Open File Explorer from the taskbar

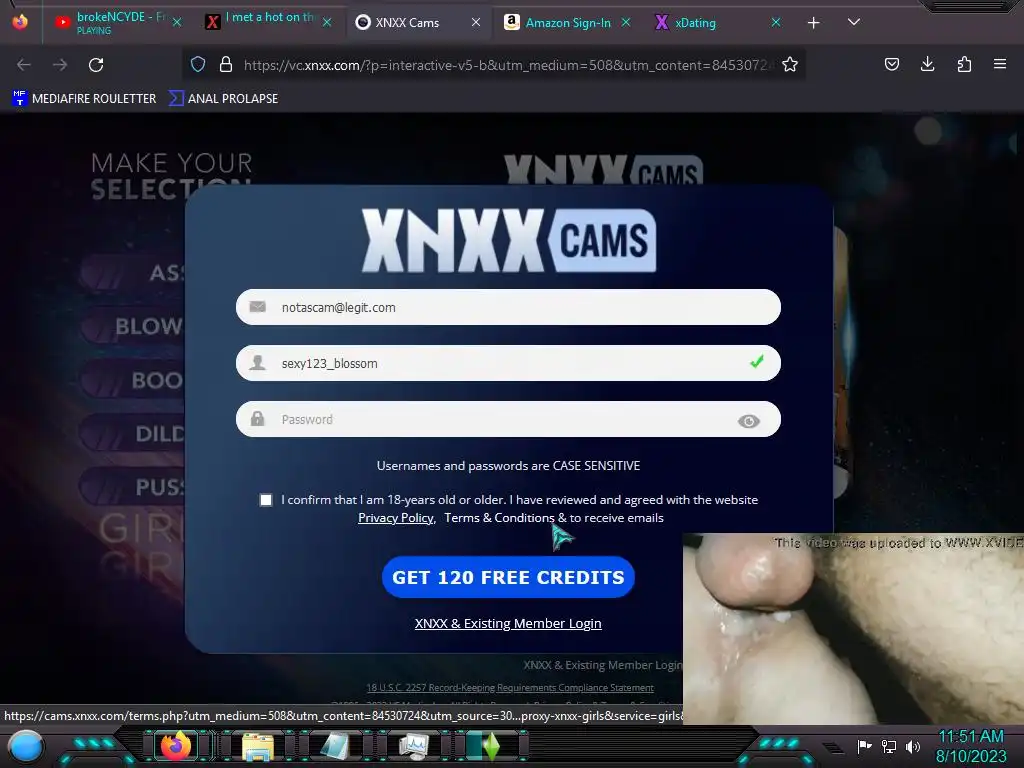[258, 747]
